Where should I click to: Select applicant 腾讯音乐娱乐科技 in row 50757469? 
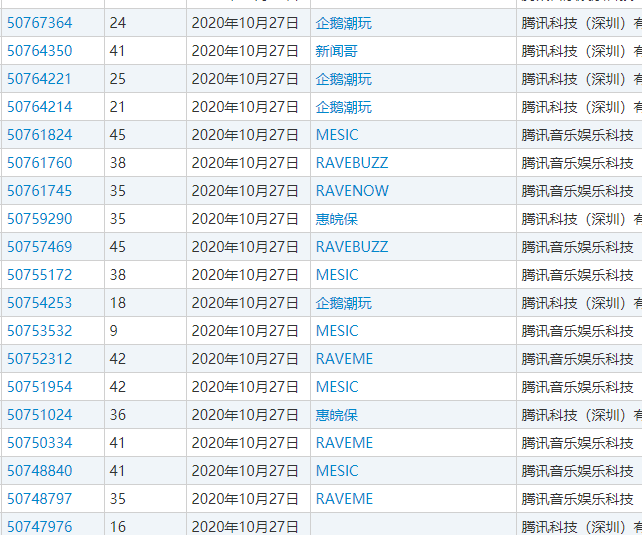coord(579,247)
